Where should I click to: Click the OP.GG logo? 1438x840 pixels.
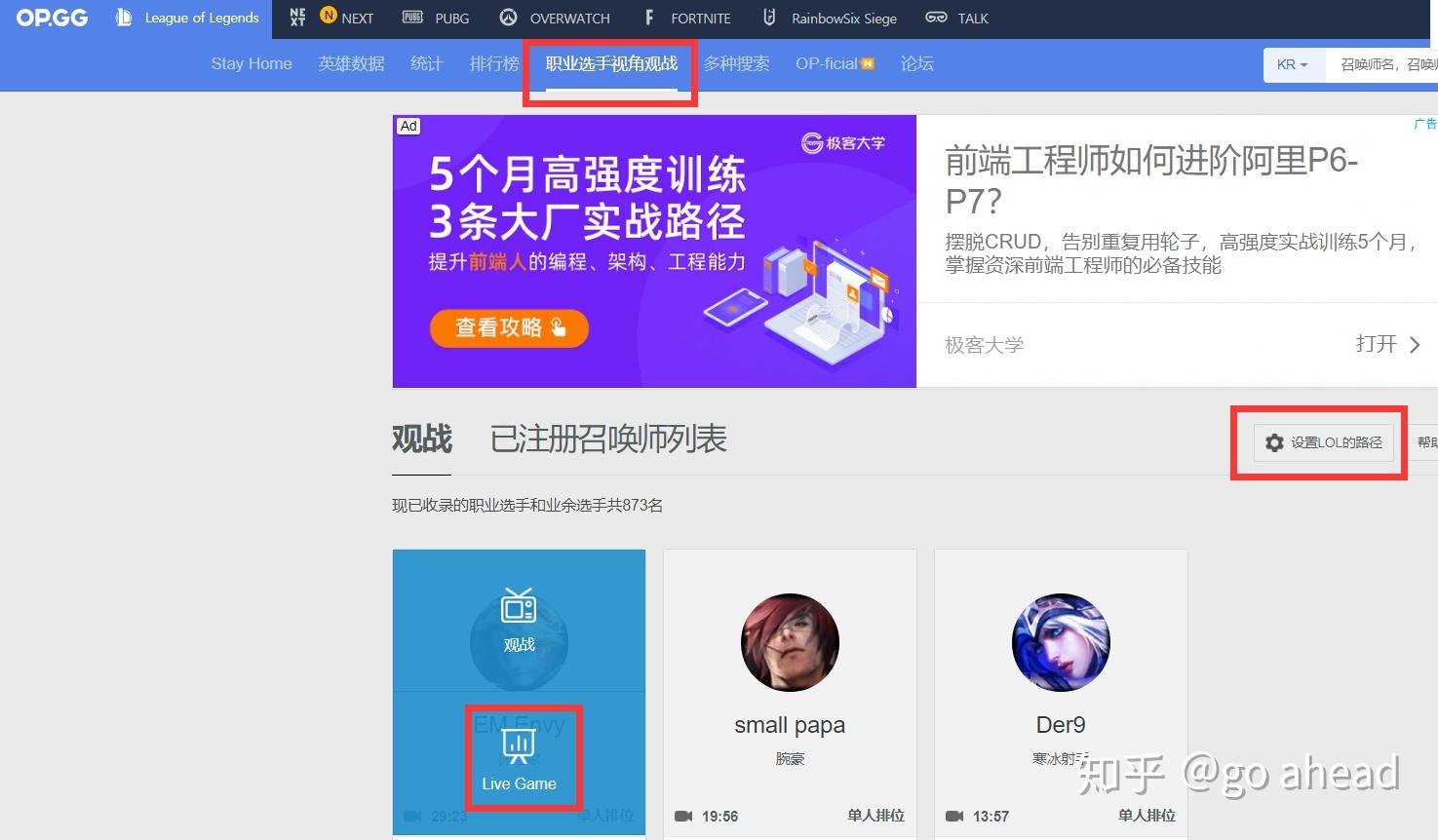point(52,18)
